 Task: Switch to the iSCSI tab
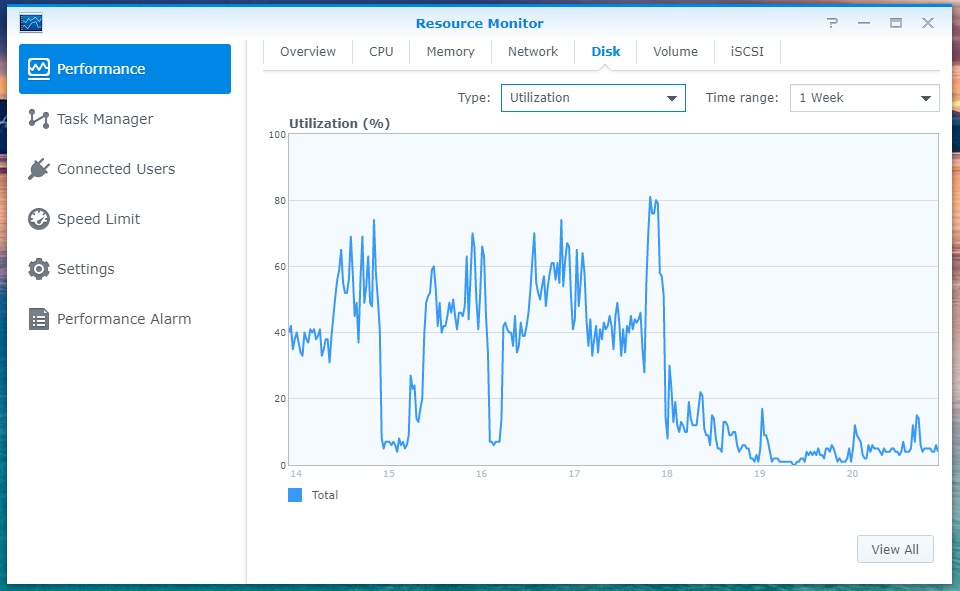click(x=747, y=52)
